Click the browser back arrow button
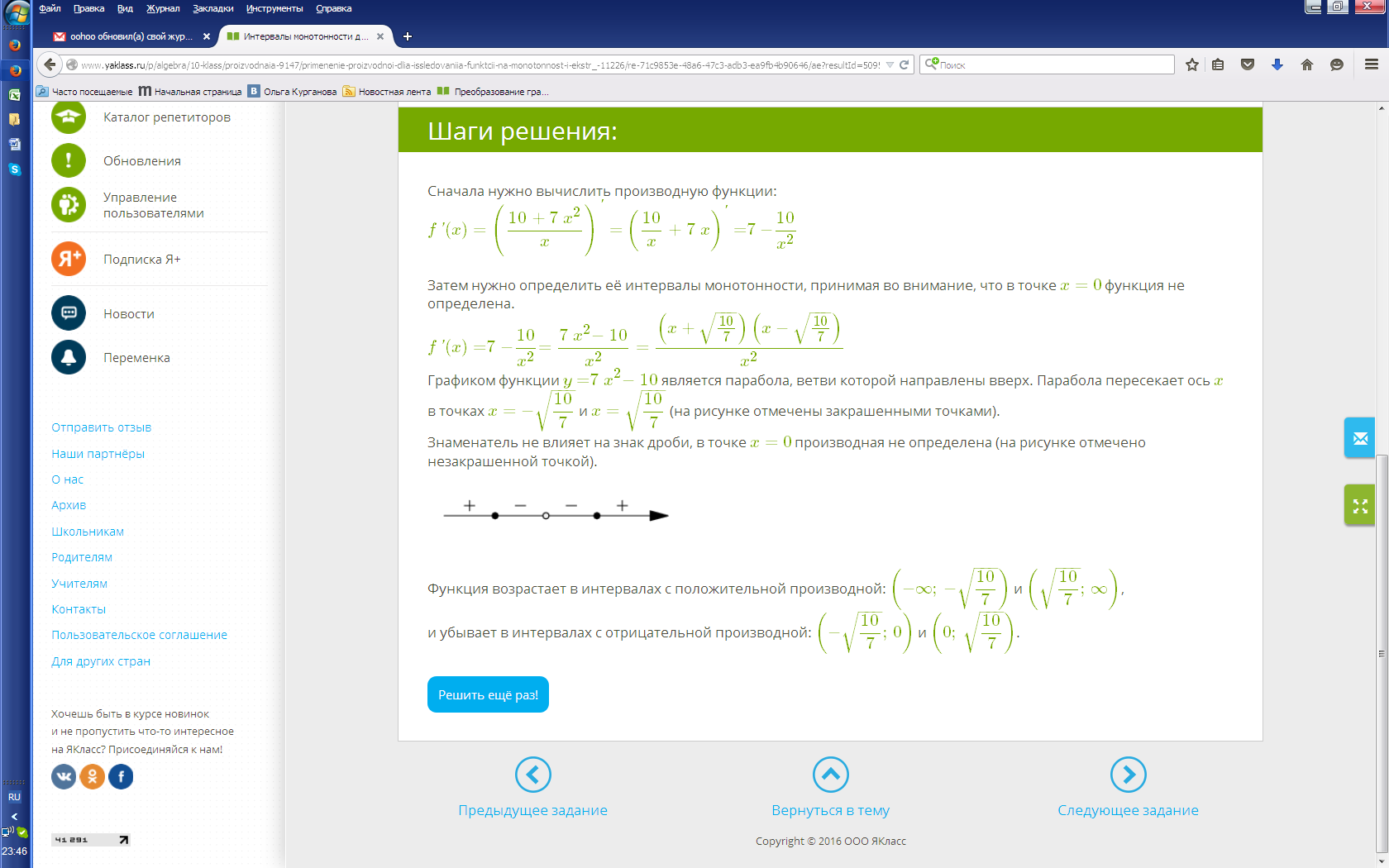The width and height of the screenshot is (1389, 868). click(50, 64)
